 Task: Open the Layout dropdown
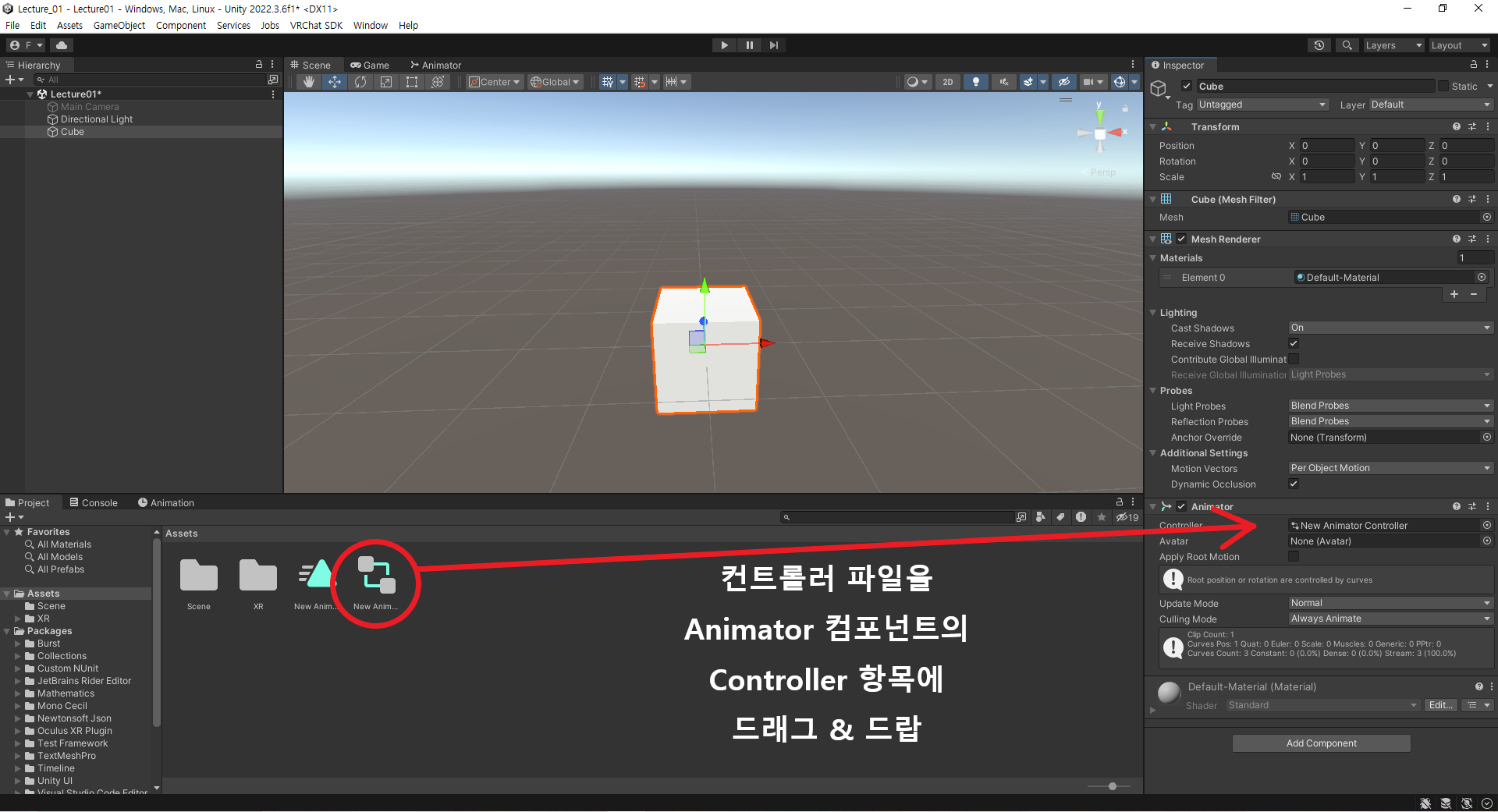[1459, 45]
